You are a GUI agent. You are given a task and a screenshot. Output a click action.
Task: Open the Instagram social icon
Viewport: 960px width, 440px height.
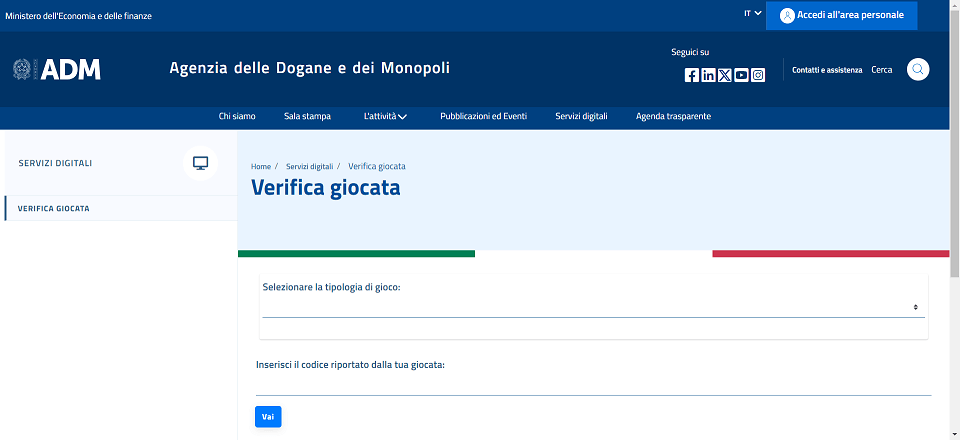758,75
